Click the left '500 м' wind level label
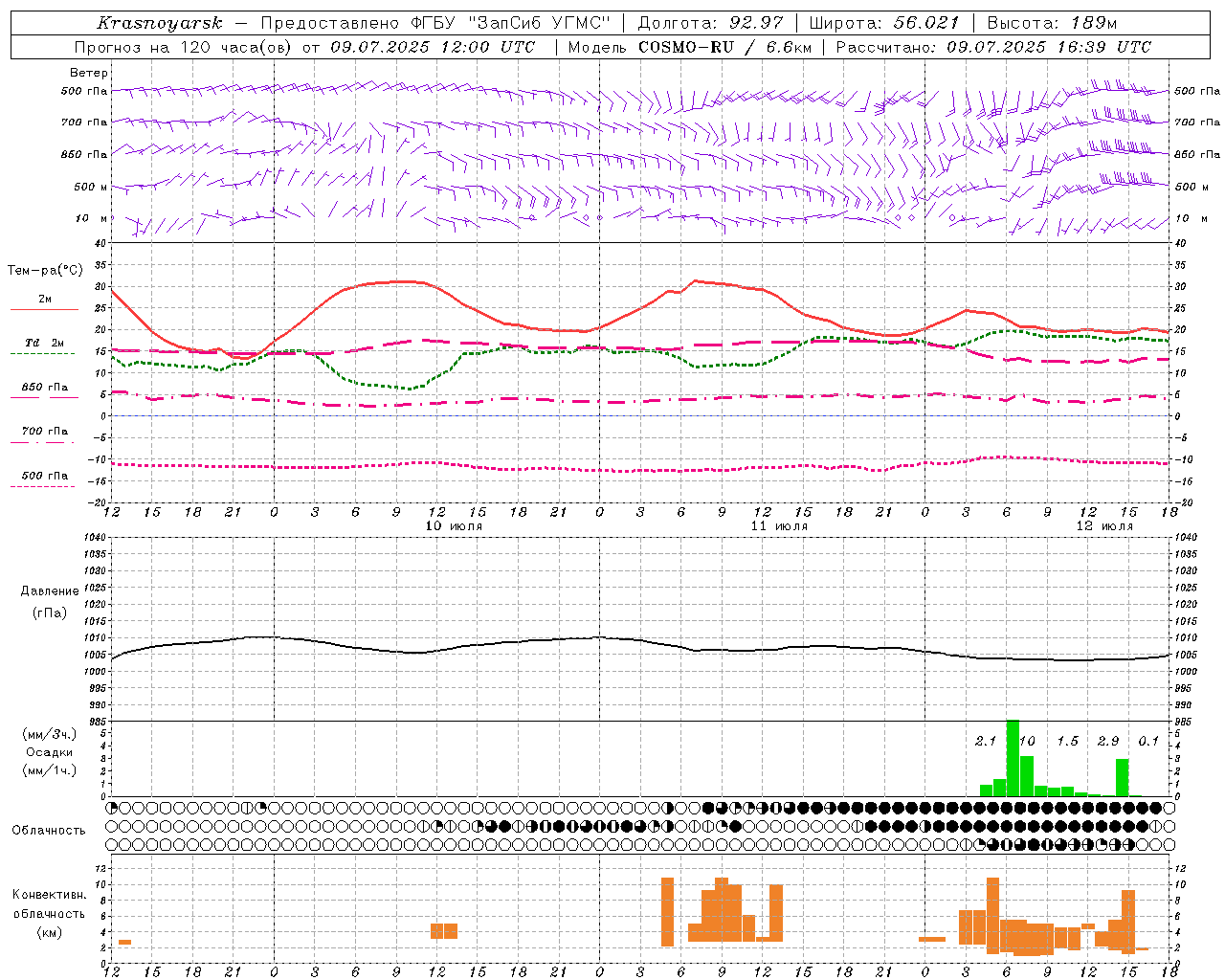1225x980 pixels. pyautogui.click(x=91, y=187)
